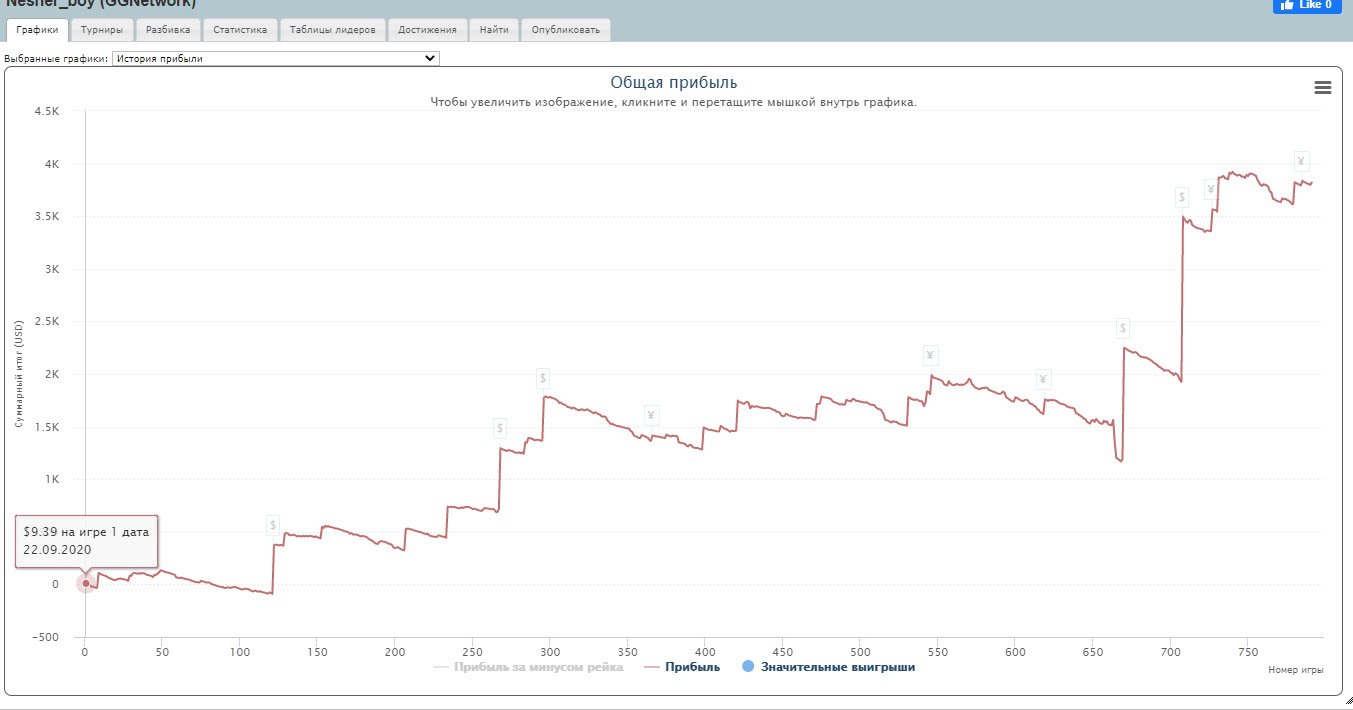Click the last yen marker near game 785

click(x=1300, y=161)
